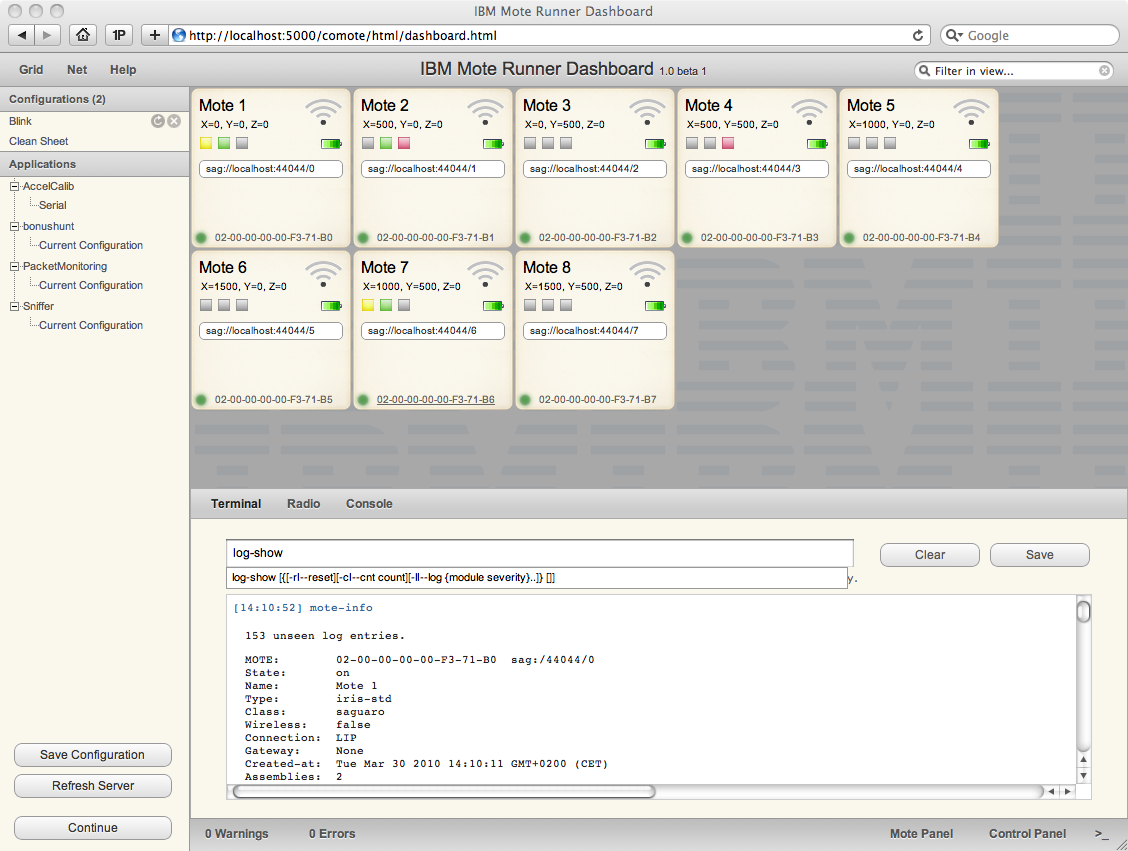Click the reload icon next to Blink configuration
Viewport: 1128px width, 851px height.
click(x=158, y=121)
